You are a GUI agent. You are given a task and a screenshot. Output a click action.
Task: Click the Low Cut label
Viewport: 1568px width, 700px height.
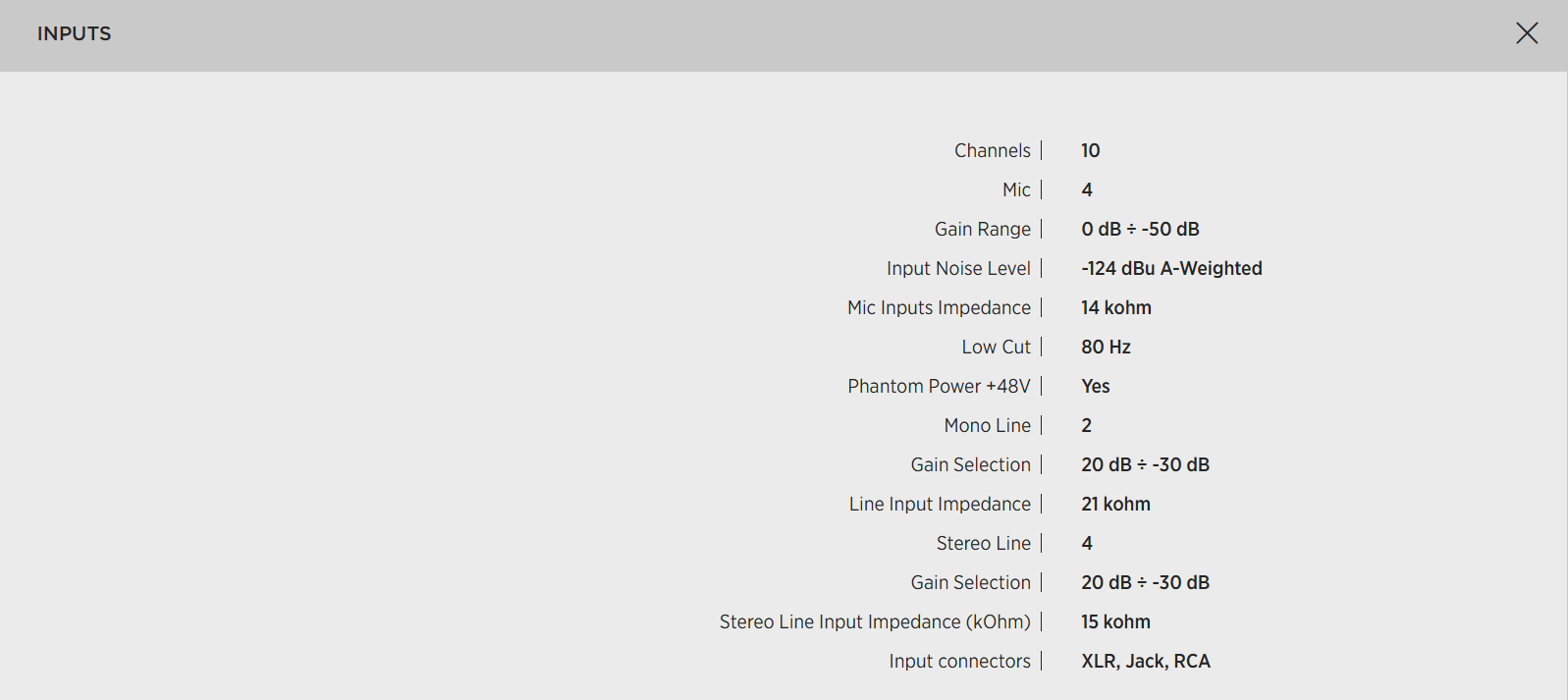click(996, 347)
